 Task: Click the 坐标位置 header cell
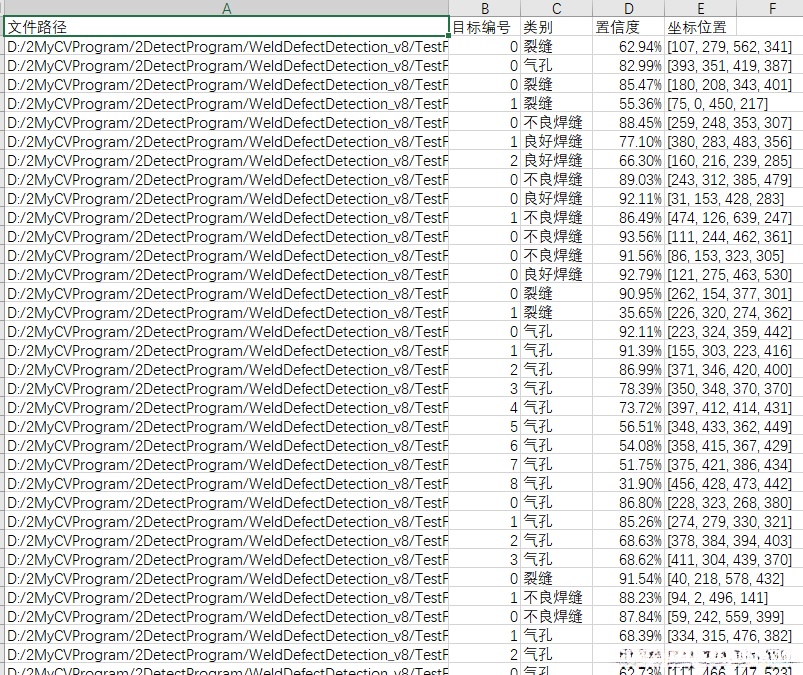pos(701,27)
